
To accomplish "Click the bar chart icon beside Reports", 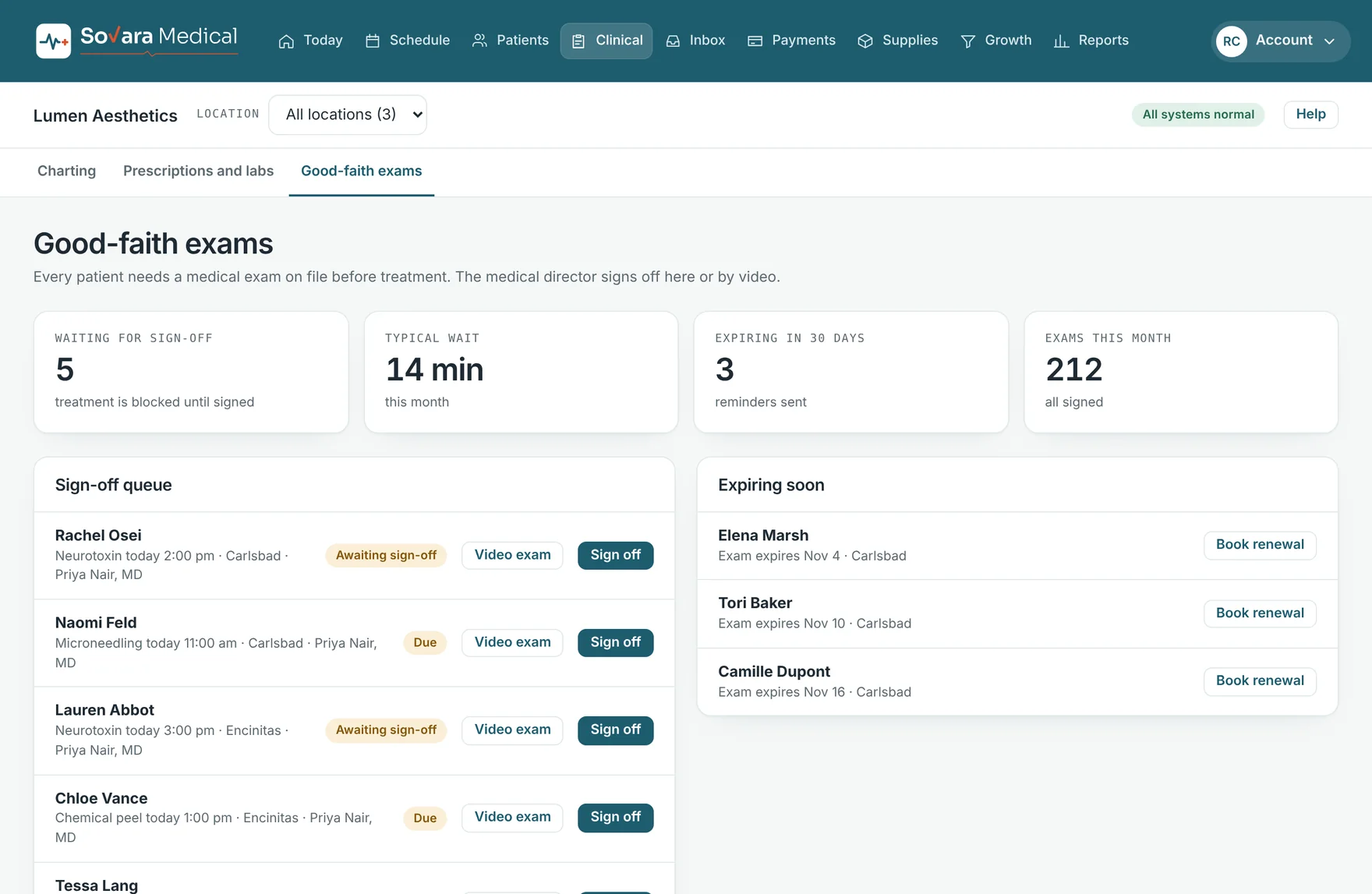I will pos(1061,41).
